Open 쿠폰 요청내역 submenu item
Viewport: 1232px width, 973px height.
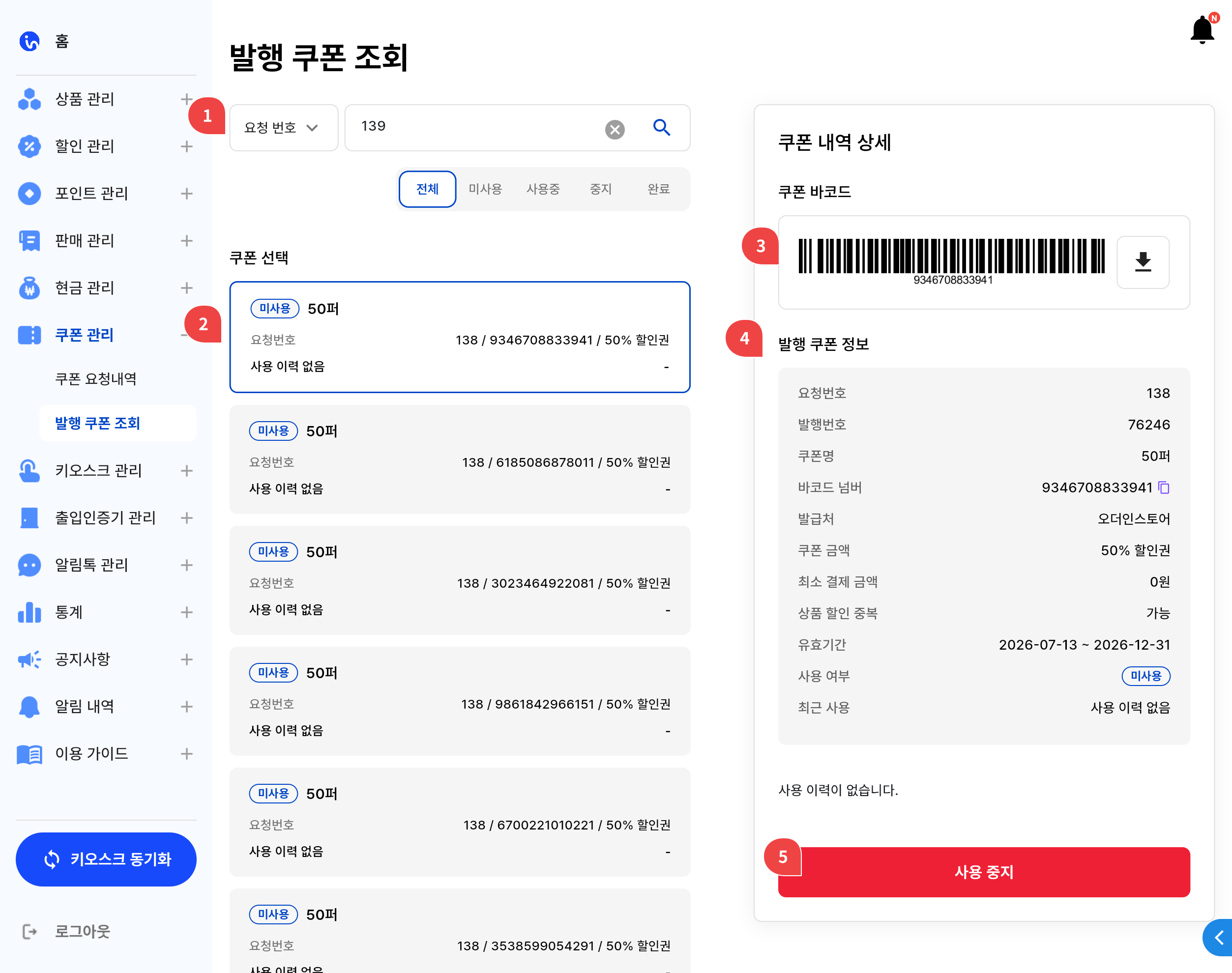(x=96, y=379)
